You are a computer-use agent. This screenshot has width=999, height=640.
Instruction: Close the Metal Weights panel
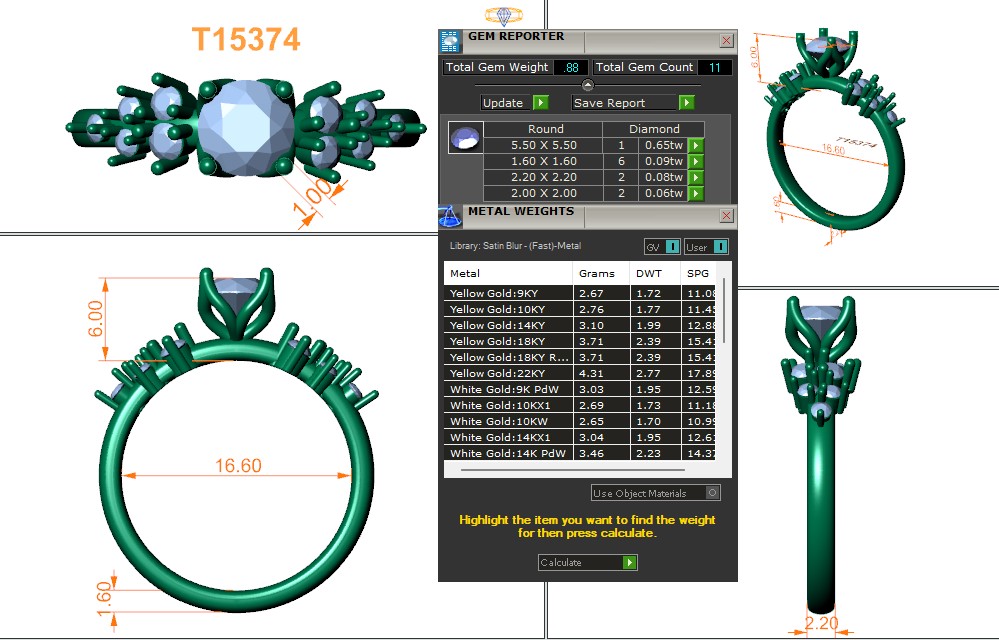click(726, 216)
